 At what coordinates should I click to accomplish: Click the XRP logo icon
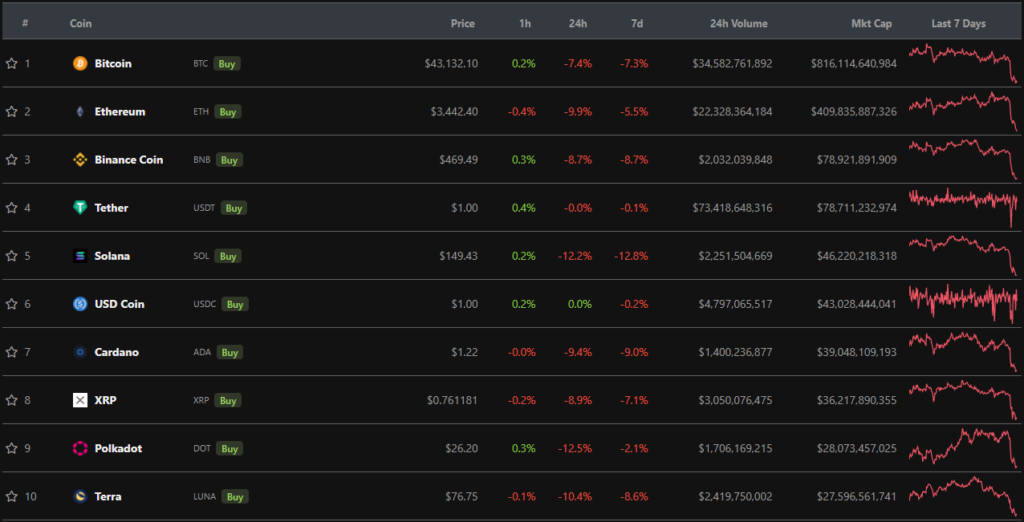pyautogui.click(x=80, y=400)
